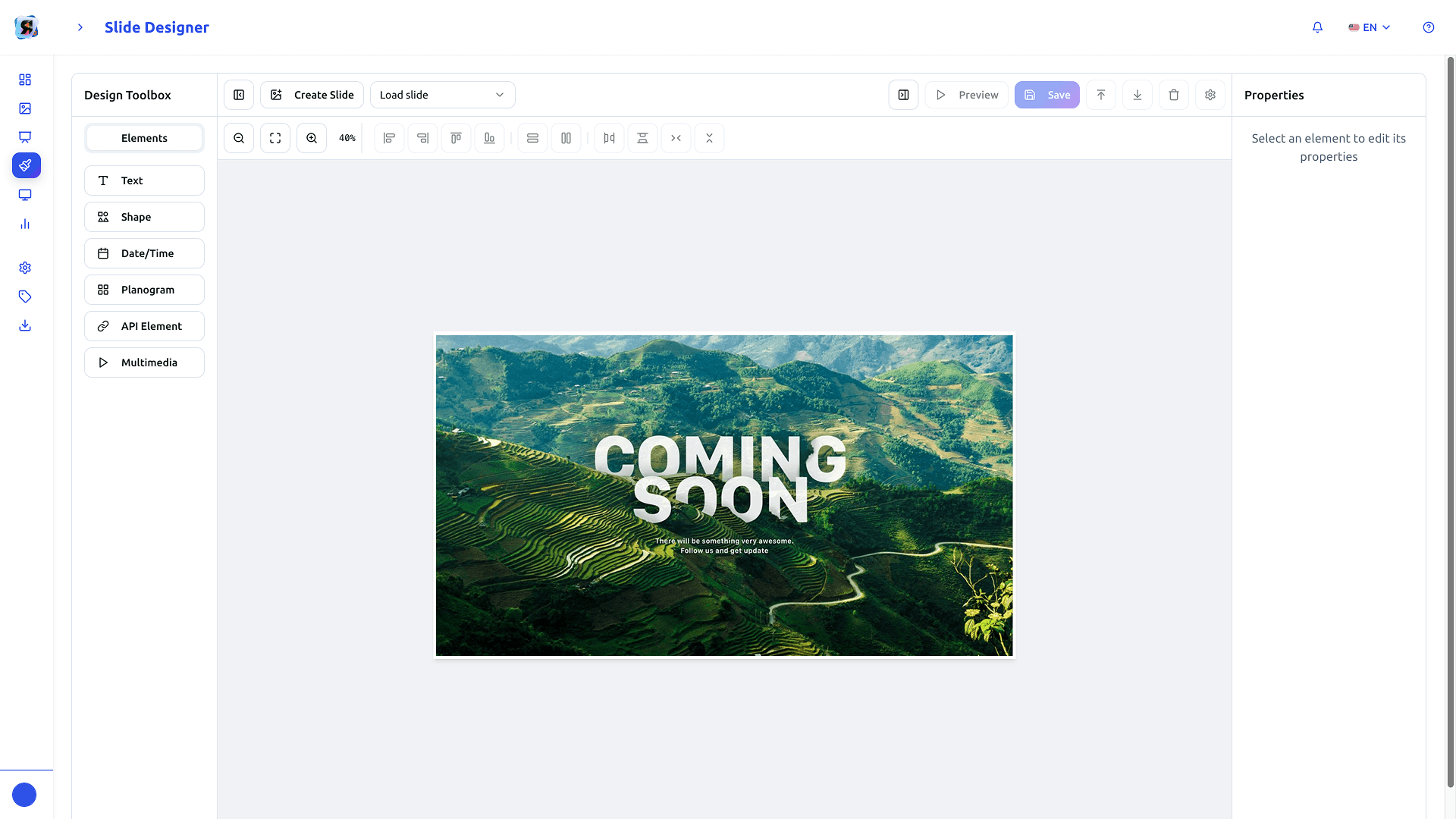Align selected elements to the left
1456x819 pixels.
click(x=389, y=138)
